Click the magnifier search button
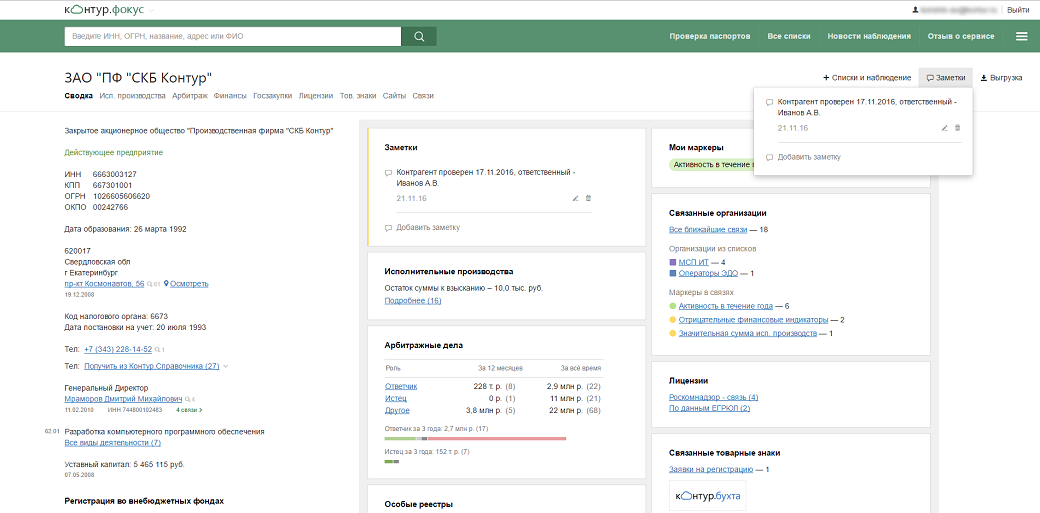Viewport: 1040px width, 513px height. pos(419,37)
